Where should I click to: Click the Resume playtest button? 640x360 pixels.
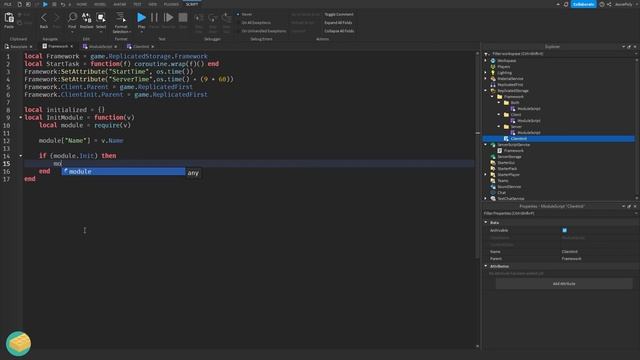click(x=168, y=18)
